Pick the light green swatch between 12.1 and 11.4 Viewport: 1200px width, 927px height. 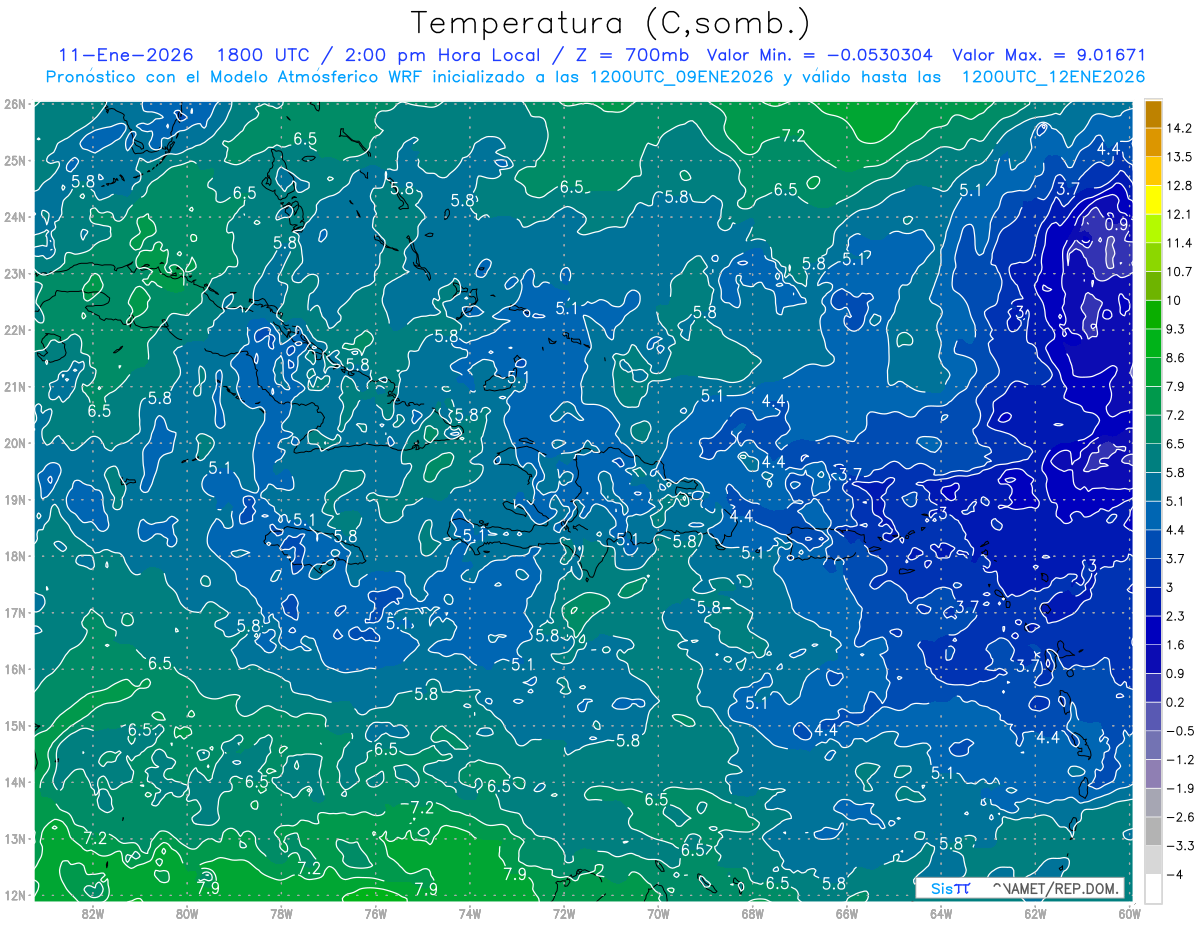pos(1153,229)
